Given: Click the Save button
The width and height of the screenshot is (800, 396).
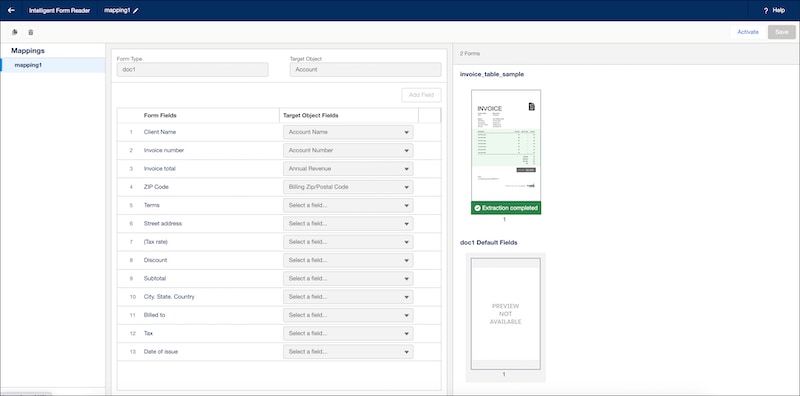Looking at the screenshot, I should coord(782,32).
